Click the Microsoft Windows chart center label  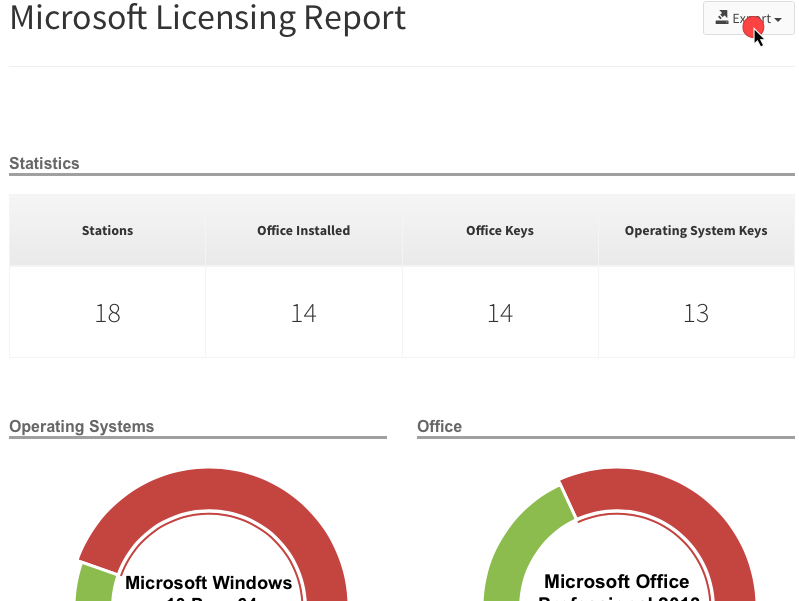(x=208, y=589)
